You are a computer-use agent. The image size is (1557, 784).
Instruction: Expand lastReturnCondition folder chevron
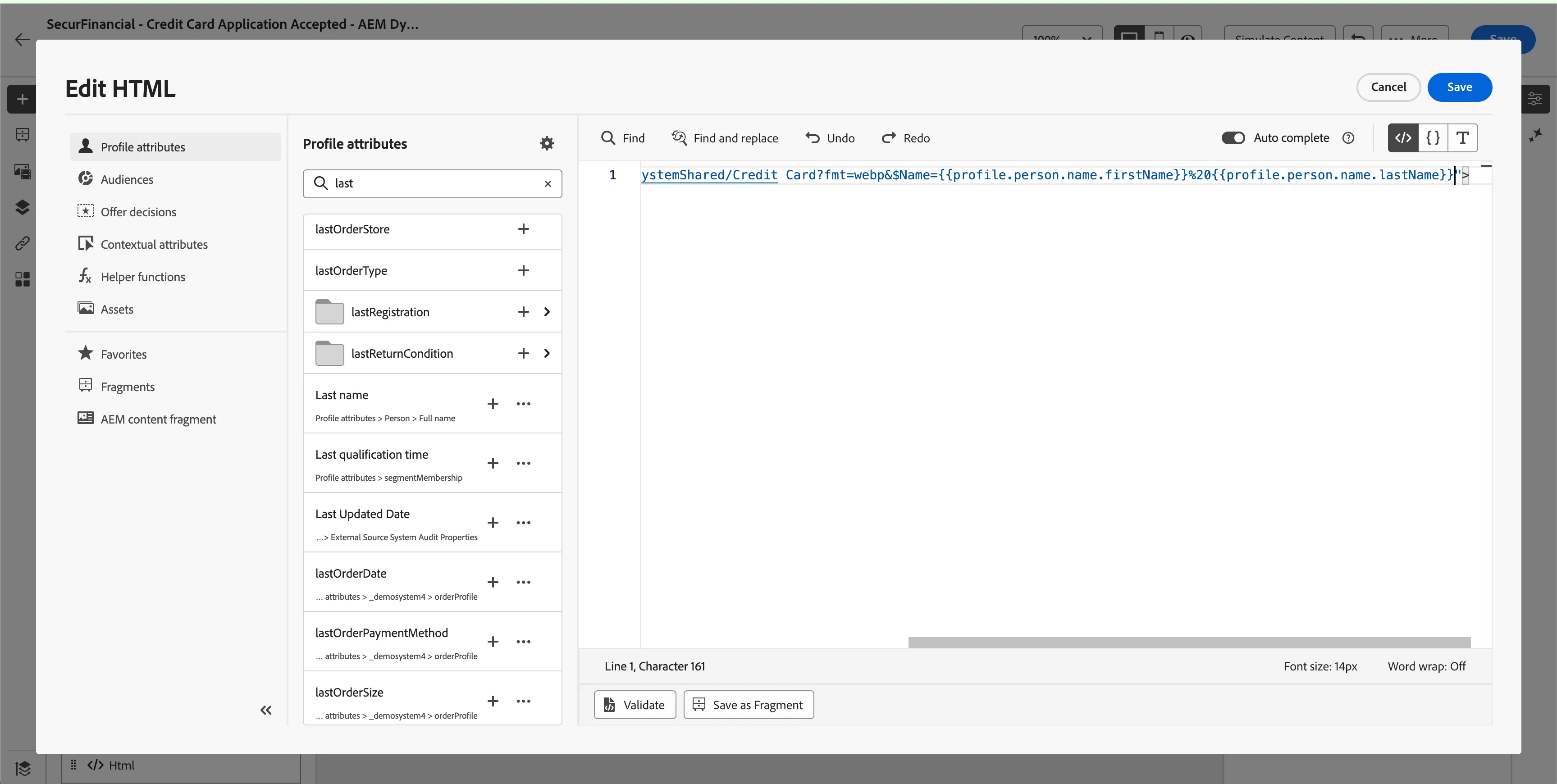[546, 353]
